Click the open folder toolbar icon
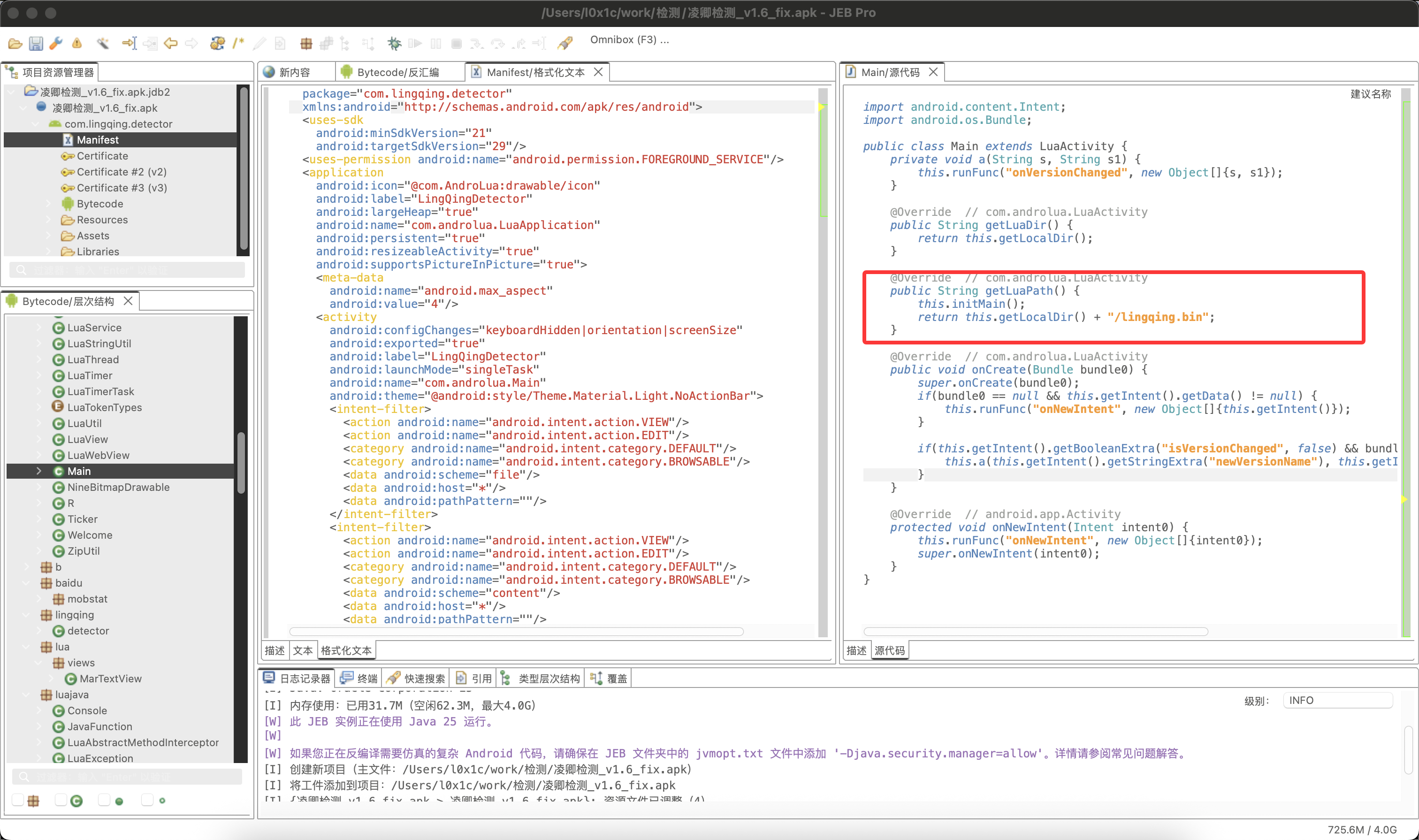 tap(15, 43)
